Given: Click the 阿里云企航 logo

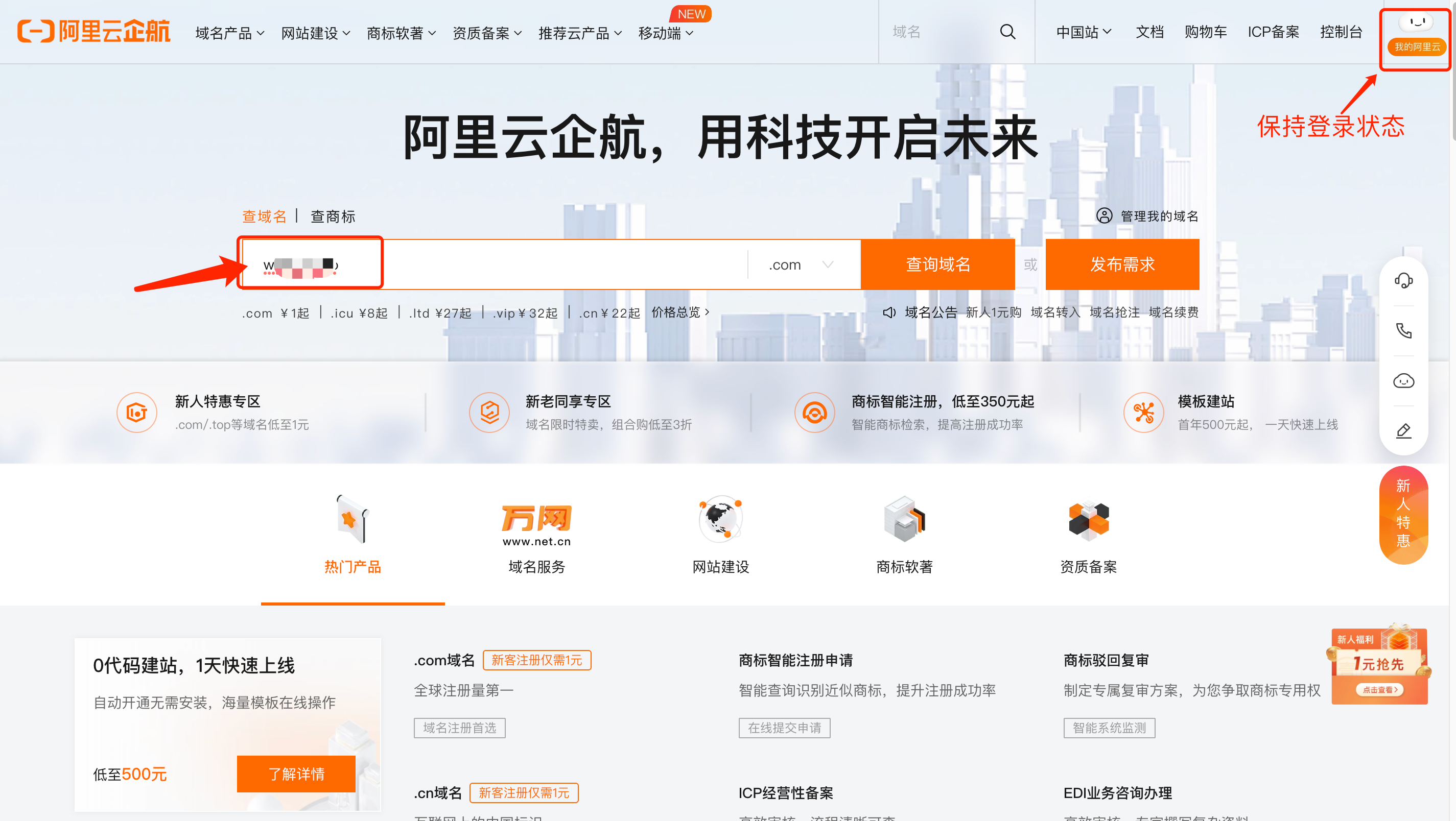Looking at the screenshot, I should point(94,32).
